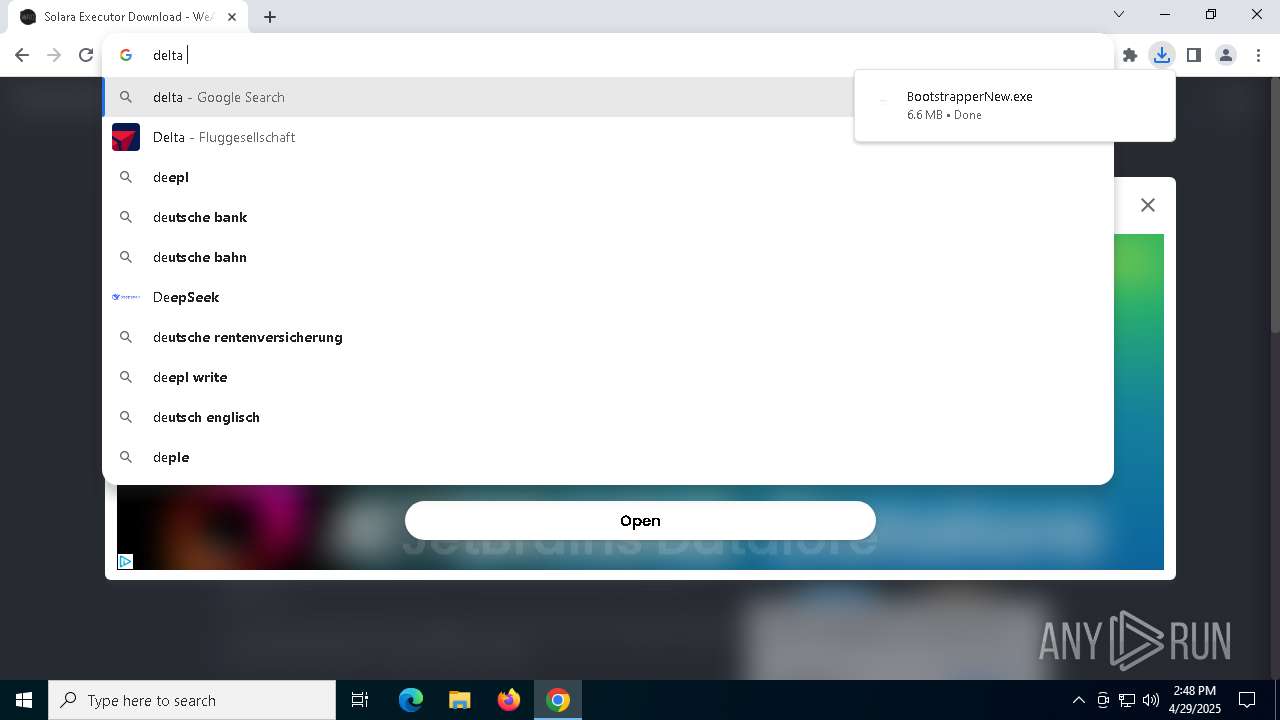1280x720 pixels.
Task: Open the notifications action center
Action: coord(1247,700)
